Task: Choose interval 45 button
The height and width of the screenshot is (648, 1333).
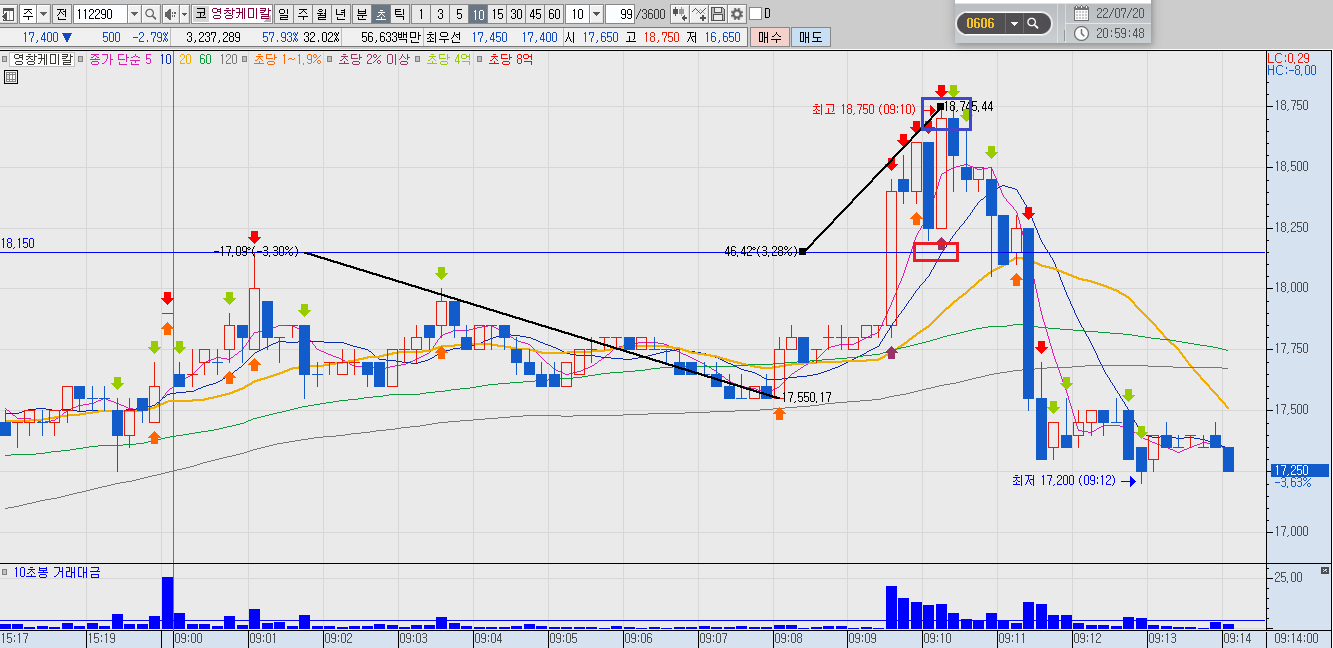Action: click(535, 14)
